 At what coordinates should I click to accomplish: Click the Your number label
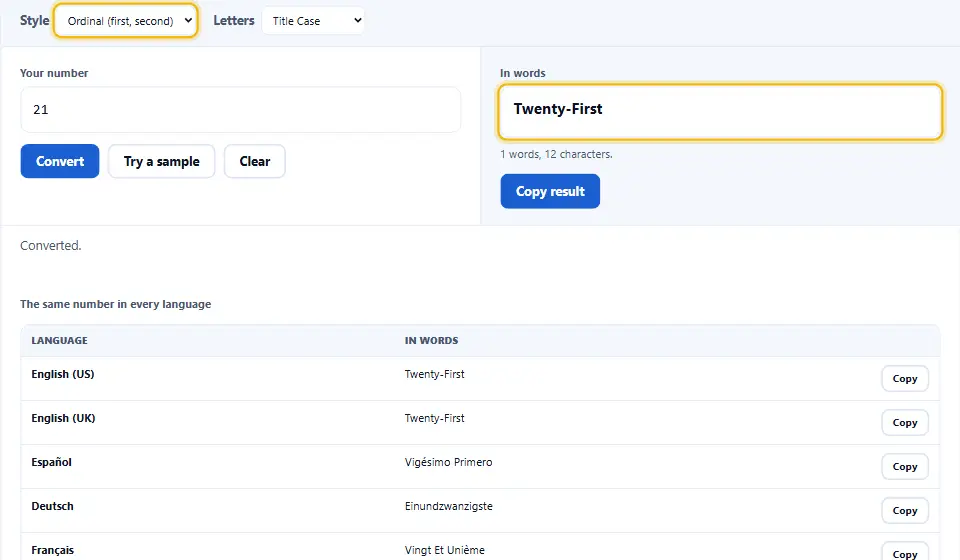click(54, 73)
